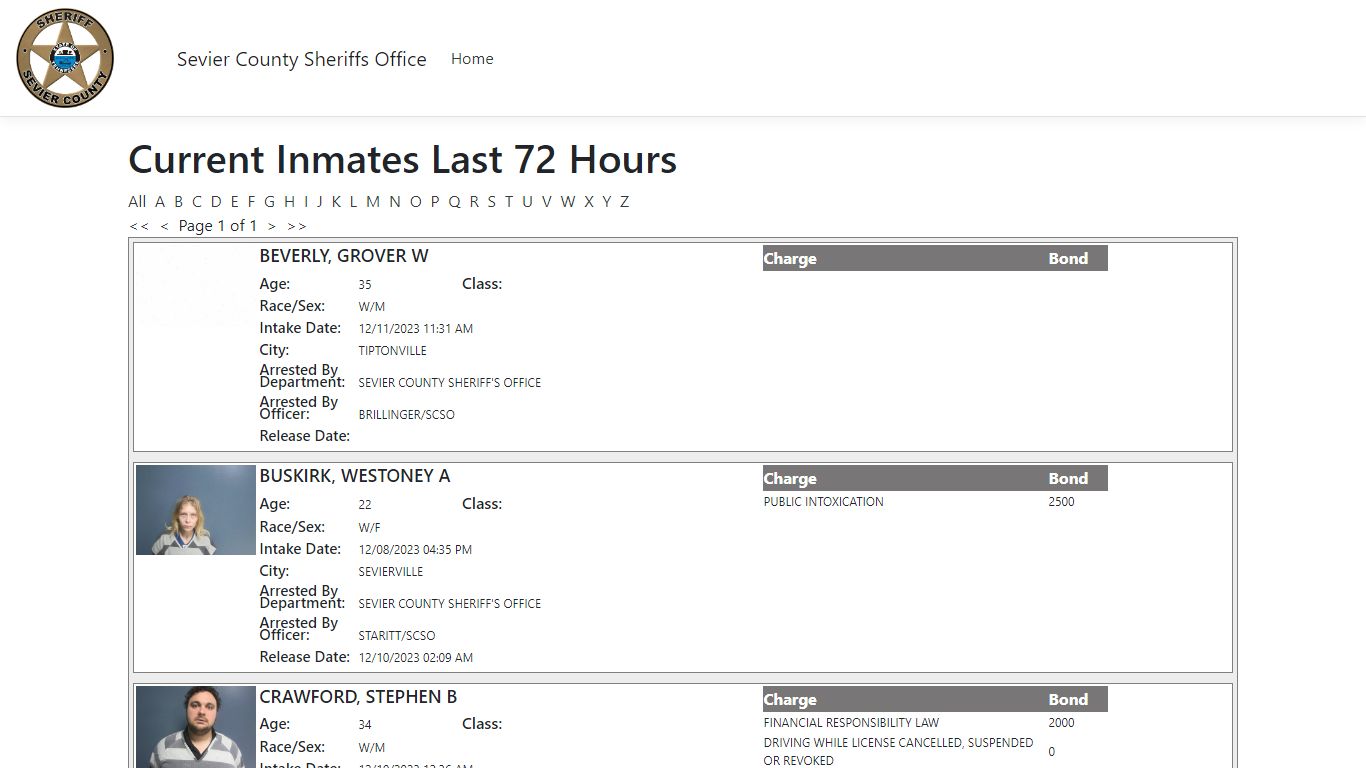Show All inmates filter
This screenshot has height=768, width=1366.
(x=137, y=201)
